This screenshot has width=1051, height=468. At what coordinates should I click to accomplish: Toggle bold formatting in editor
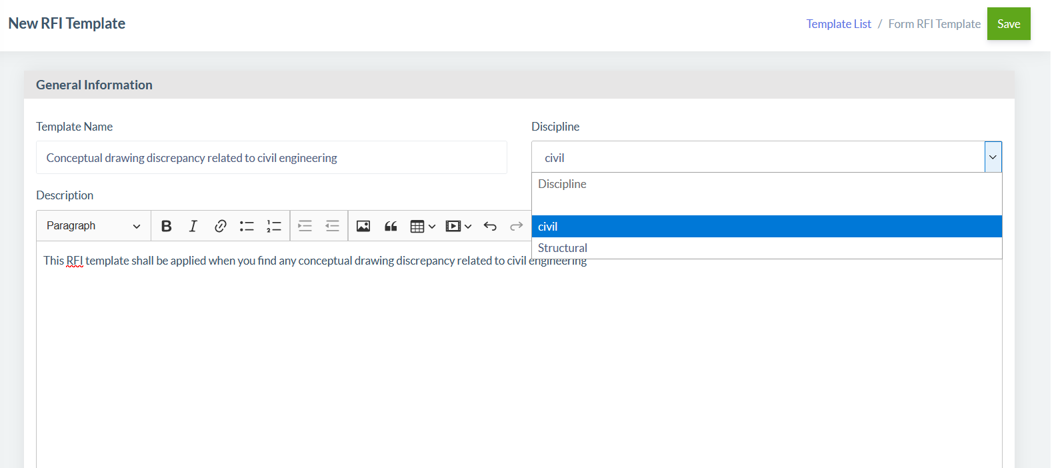coord(166,226)
